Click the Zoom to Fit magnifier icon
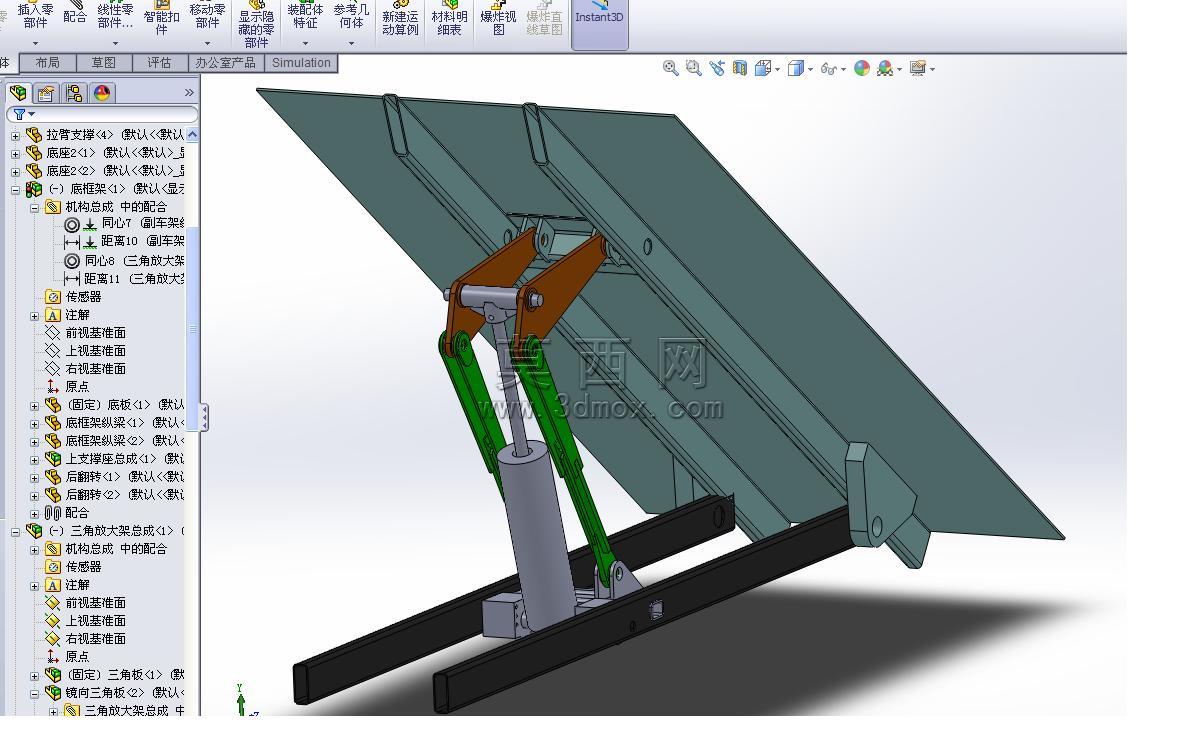 tap(671, 68)
